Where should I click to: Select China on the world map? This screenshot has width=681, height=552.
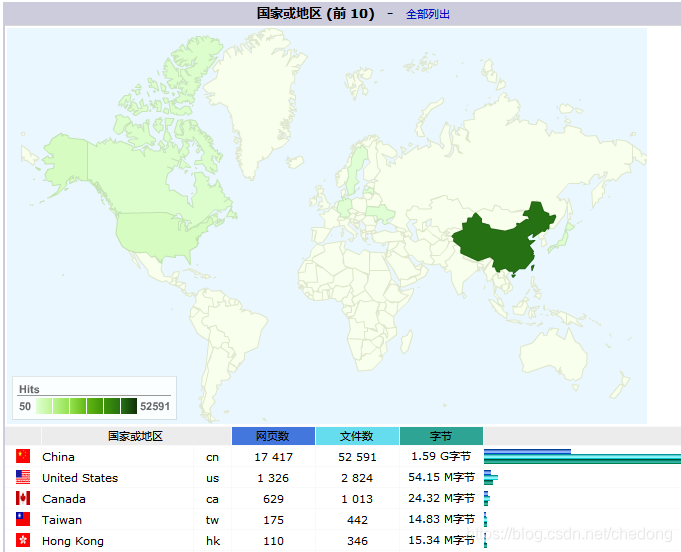504,243
